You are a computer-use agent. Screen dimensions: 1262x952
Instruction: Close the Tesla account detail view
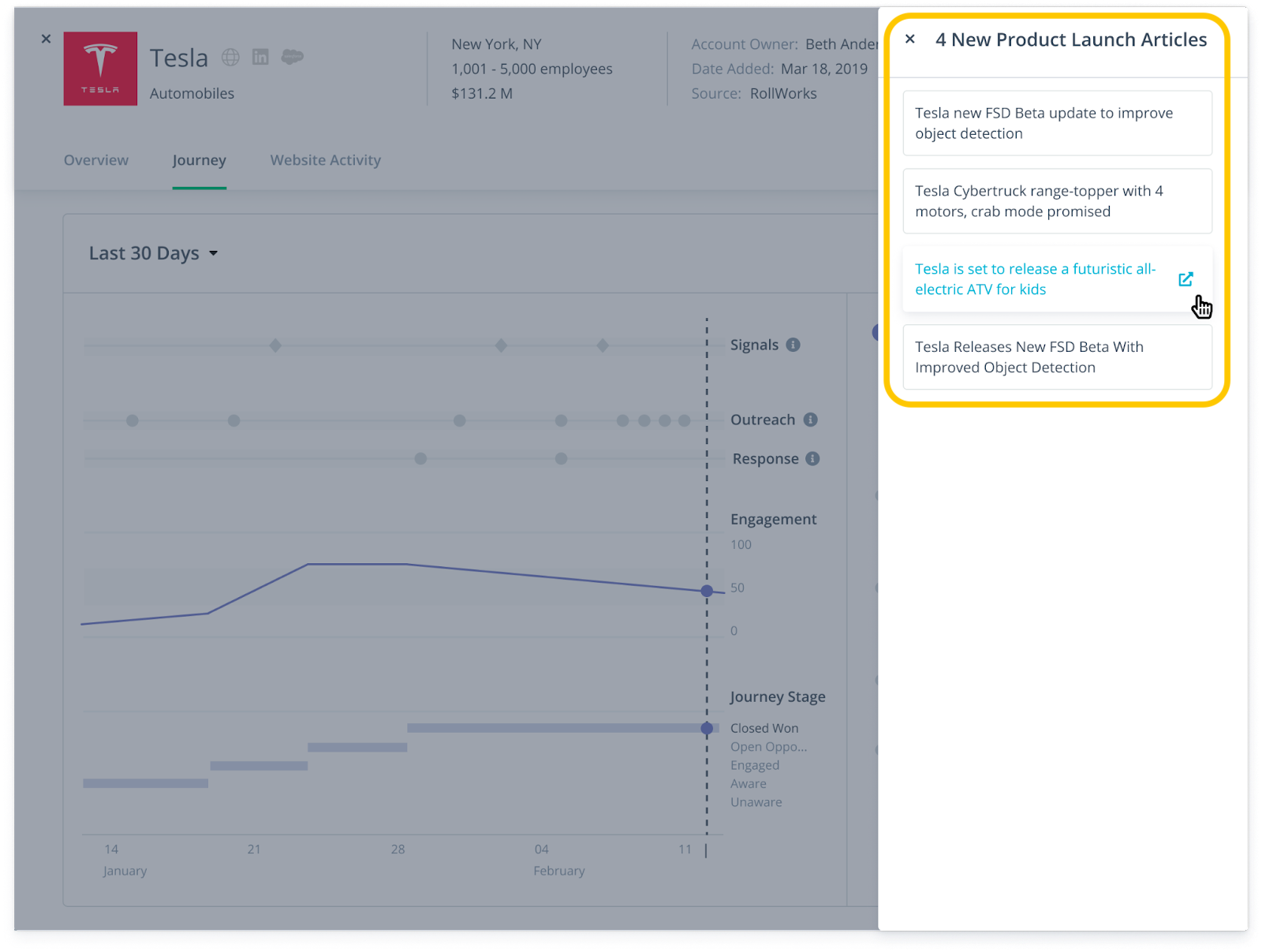(x=46, y=39)
